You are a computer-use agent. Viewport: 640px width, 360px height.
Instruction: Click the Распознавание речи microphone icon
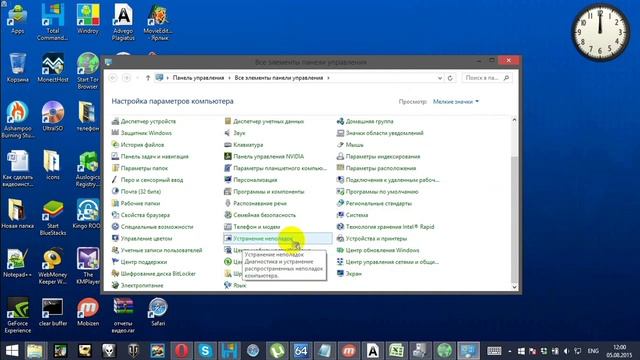(x=228, y=203)
